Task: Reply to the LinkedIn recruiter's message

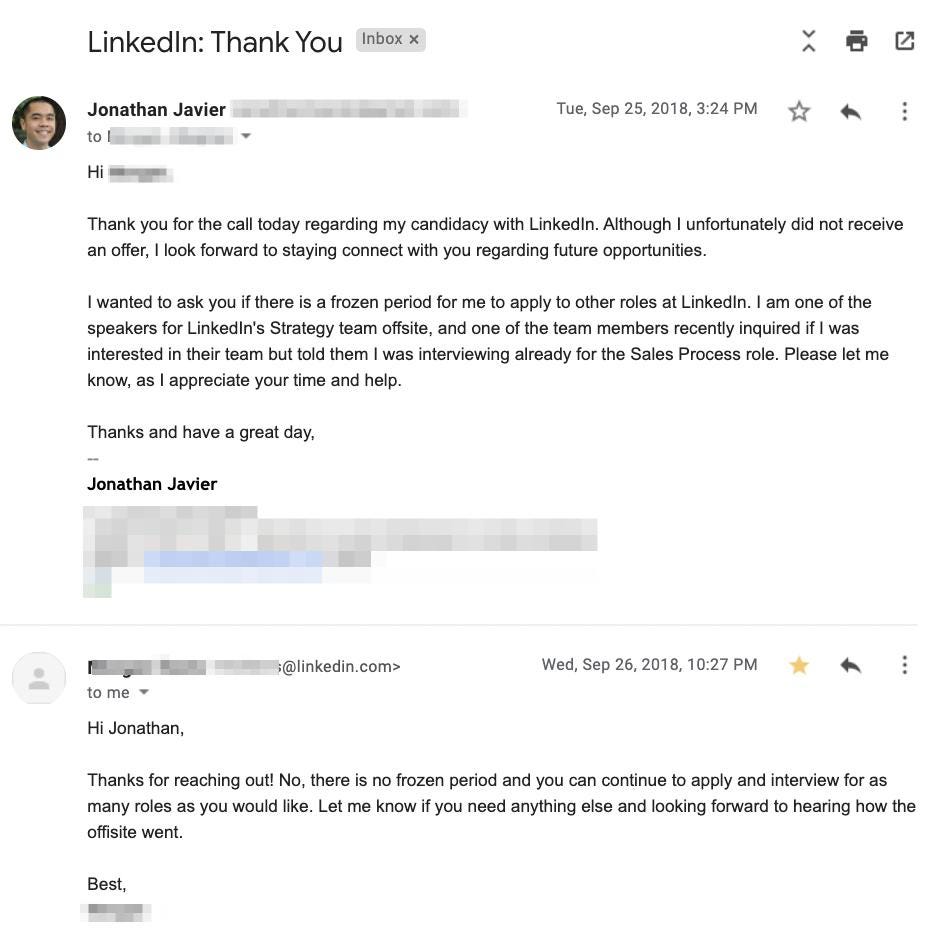Action: (x=851, y=665)
